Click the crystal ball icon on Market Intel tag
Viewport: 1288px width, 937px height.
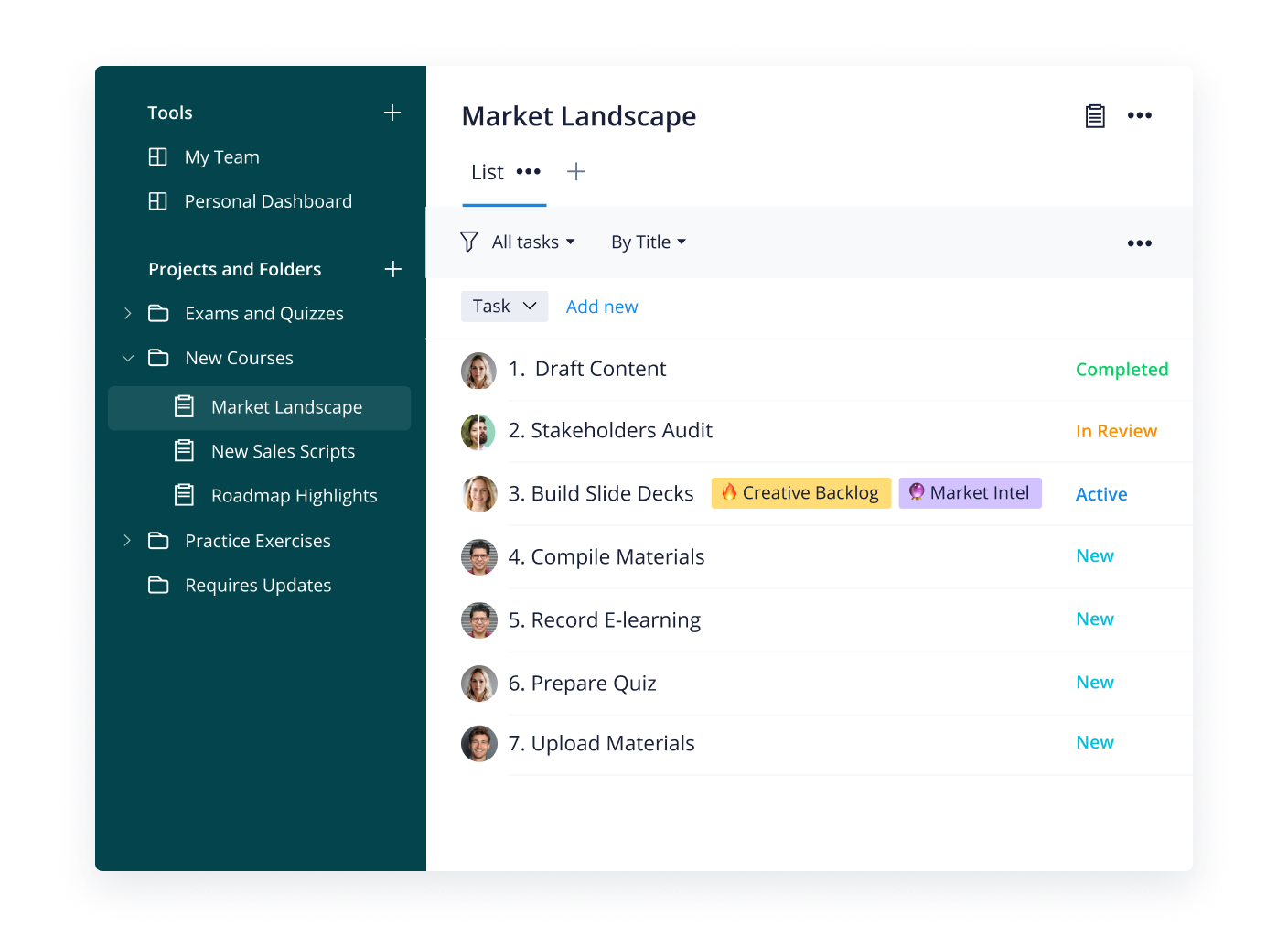coord(917,492)
